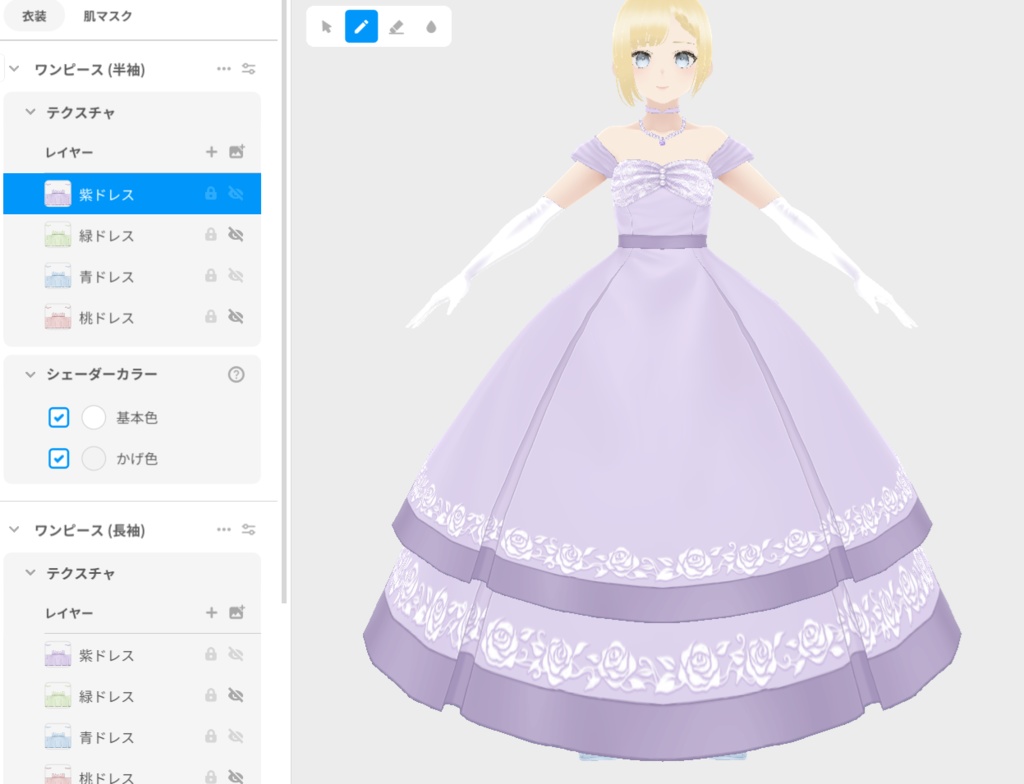Select the cursor selection tool
Image resolution: width=1024 pixels, height=784 pixels.
(x=325, y=26)
